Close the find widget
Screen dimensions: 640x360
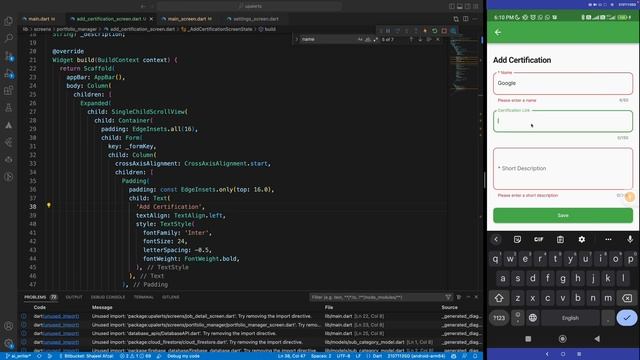438,40
